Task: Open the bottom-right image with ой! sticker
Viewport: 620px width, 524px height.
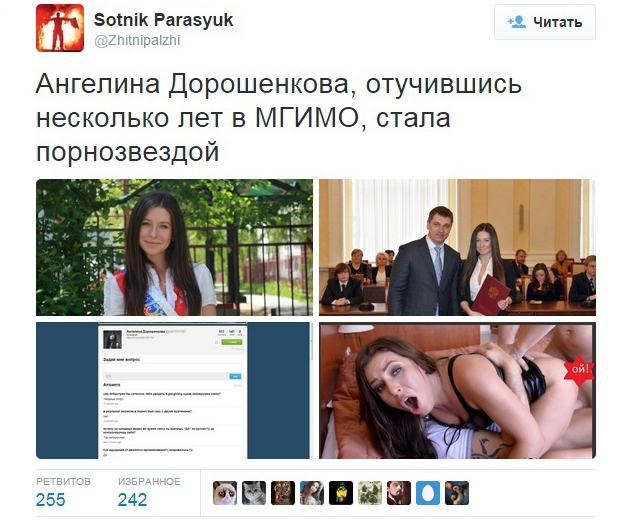Action: coord(457,390)
